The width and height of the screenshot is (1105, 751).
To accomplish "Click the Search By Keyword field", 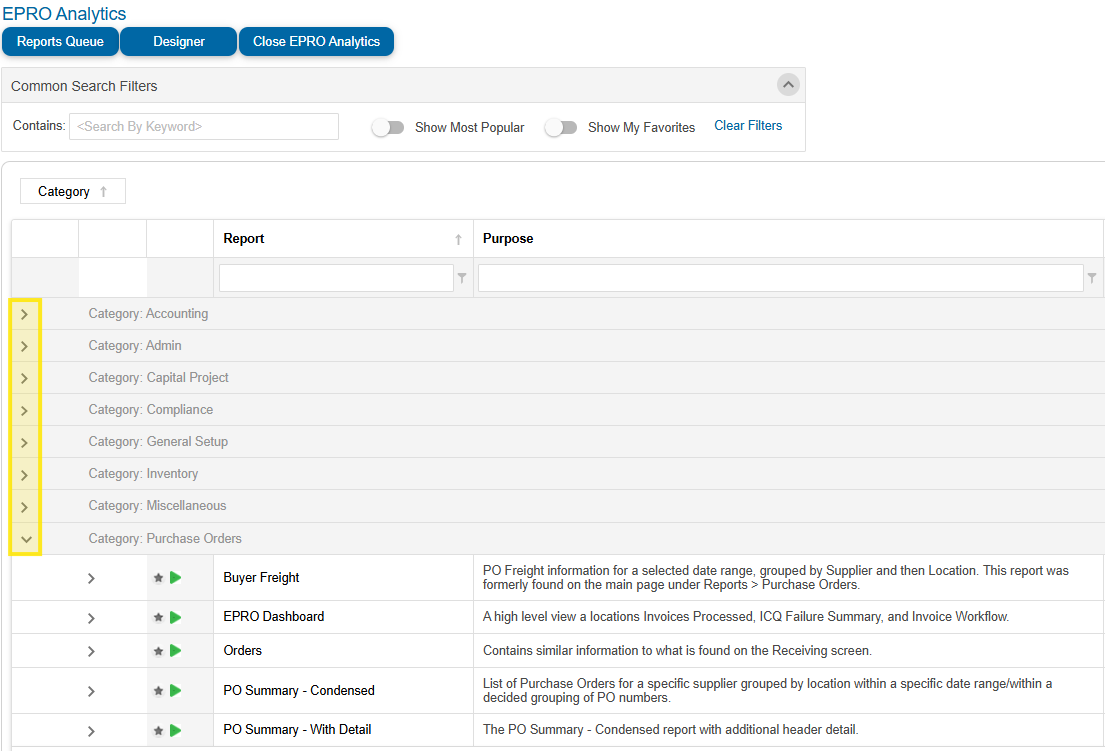I will 204,127.
